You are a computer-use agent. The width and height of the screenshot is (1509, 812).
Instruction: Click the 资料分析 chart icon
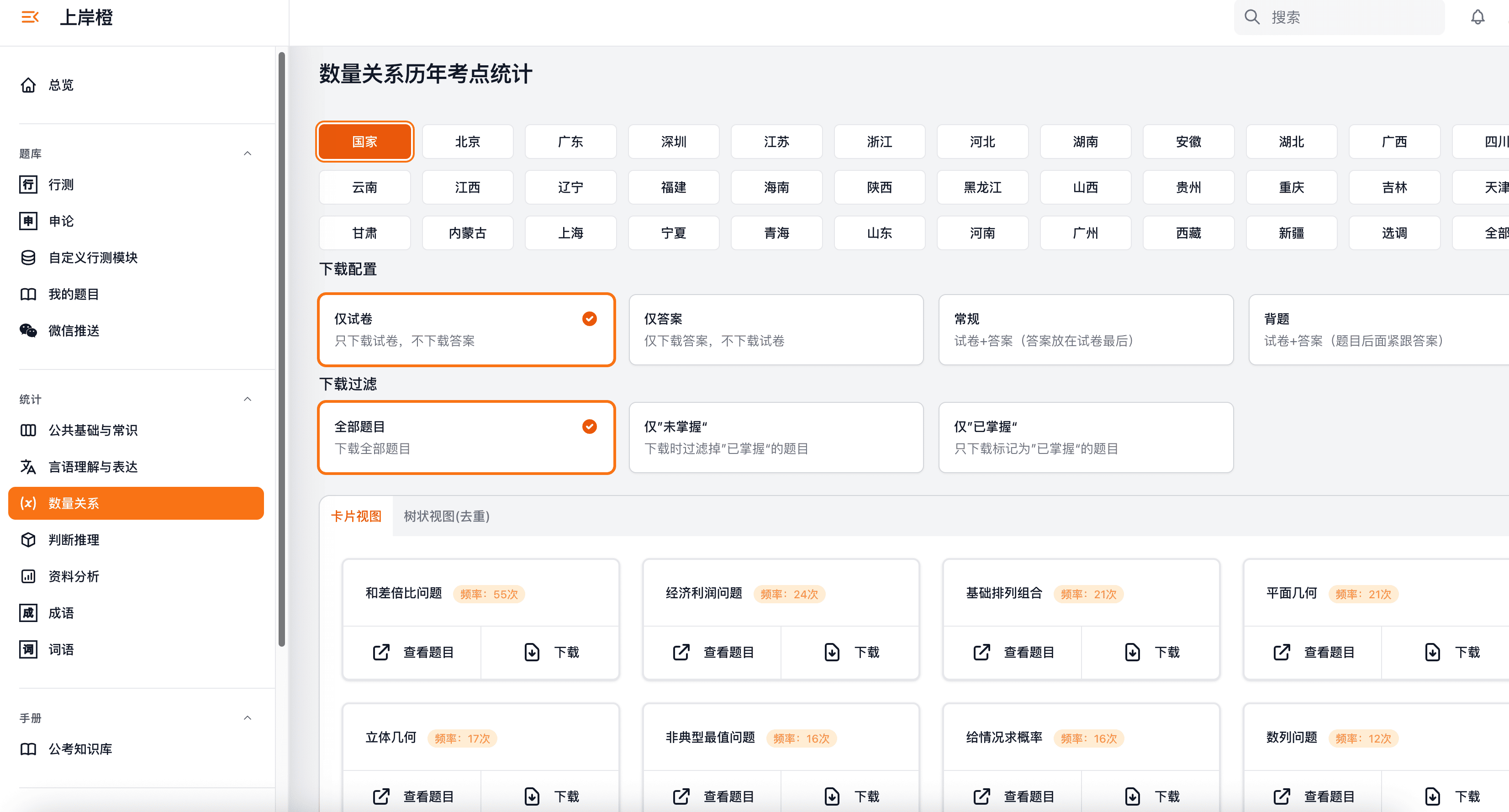pos(28,576)
